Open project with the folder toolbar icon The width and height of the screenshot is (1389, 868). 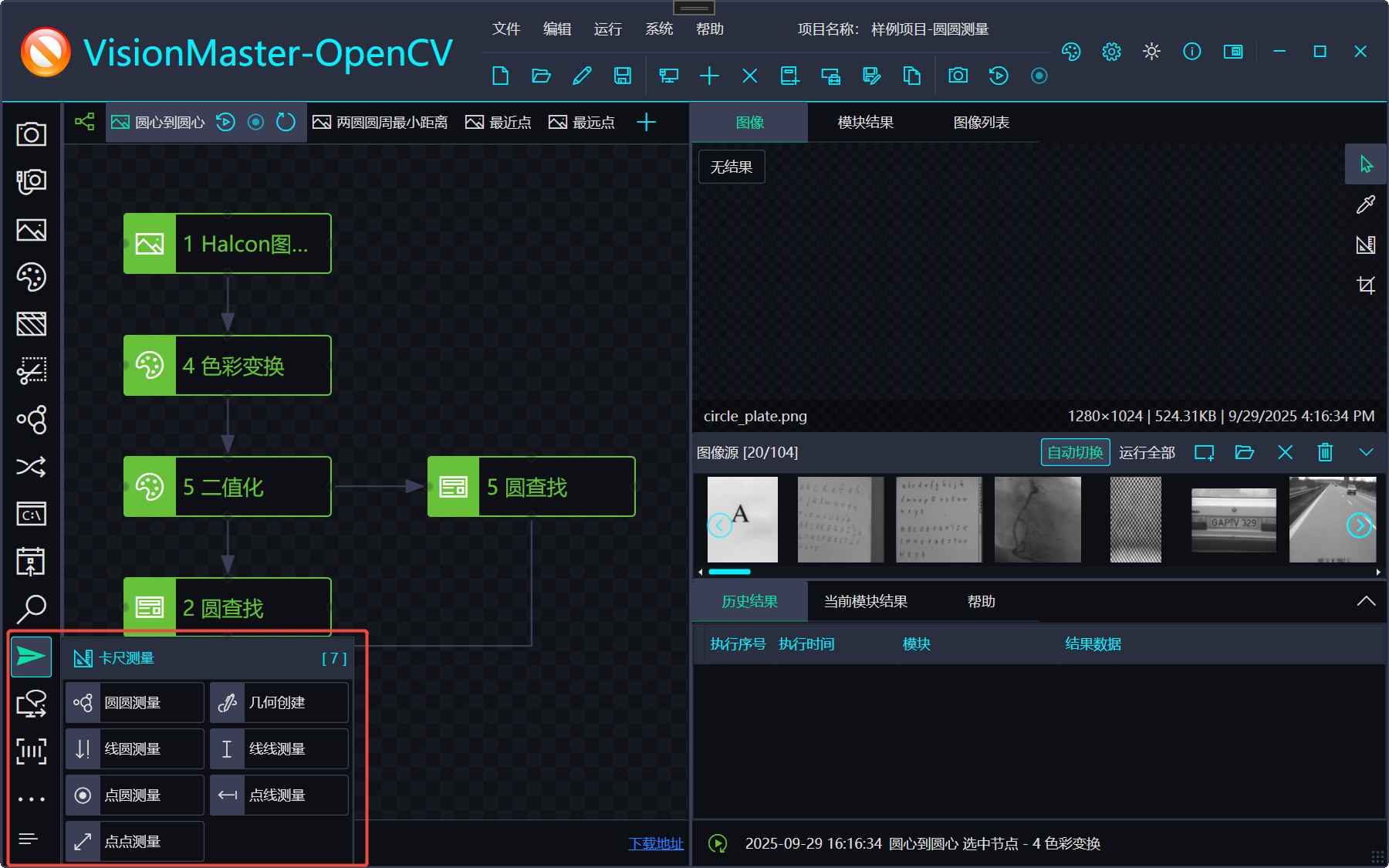pos(541,76)
